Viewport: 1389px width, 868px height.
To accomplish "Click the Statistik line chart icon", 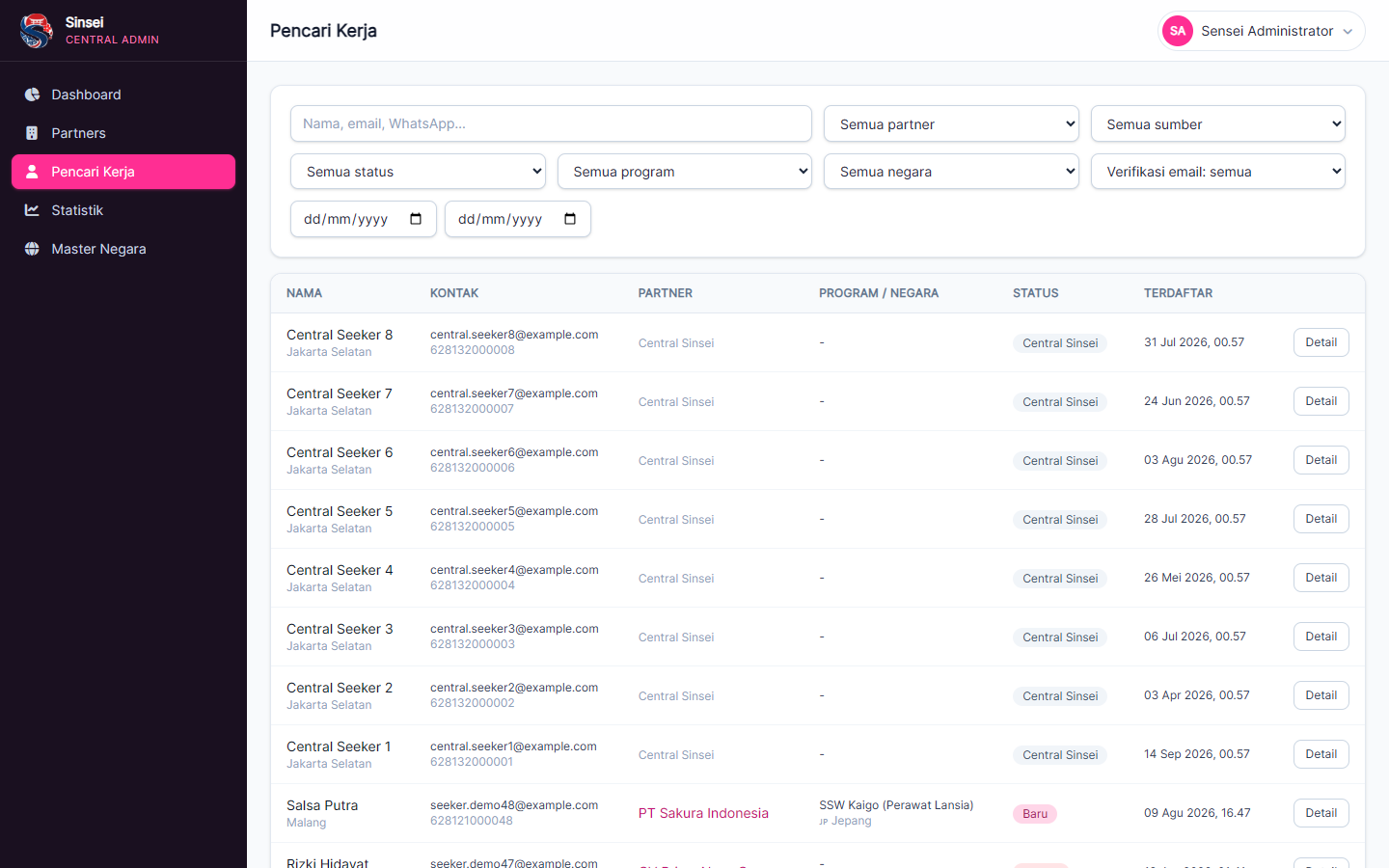I will tap(32, 210).
